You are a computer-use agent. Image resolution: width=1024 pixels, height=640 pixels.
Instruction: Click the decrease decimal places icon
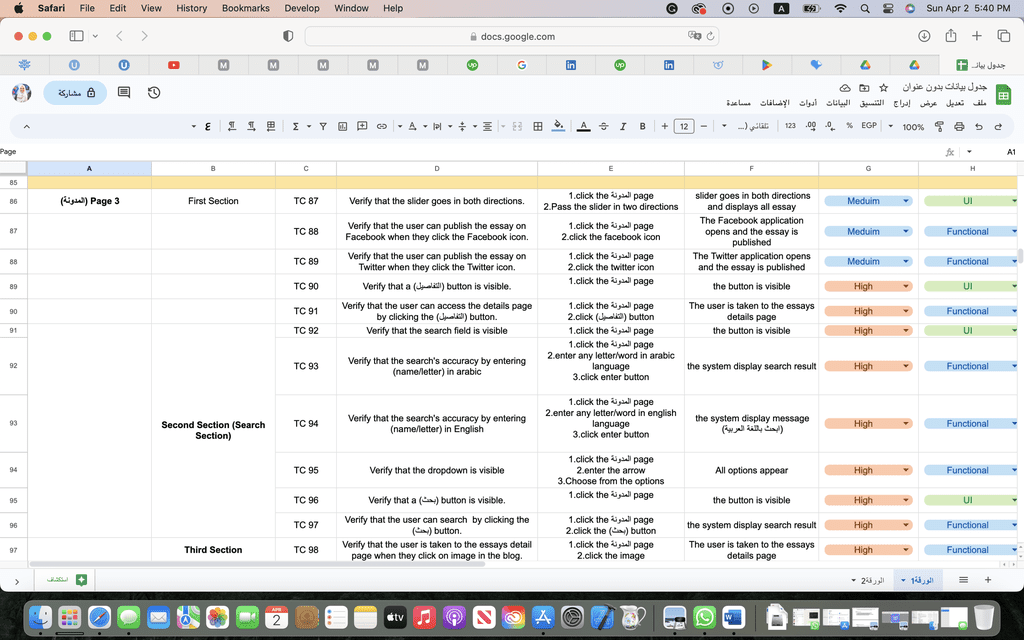(x=830, y=126)
